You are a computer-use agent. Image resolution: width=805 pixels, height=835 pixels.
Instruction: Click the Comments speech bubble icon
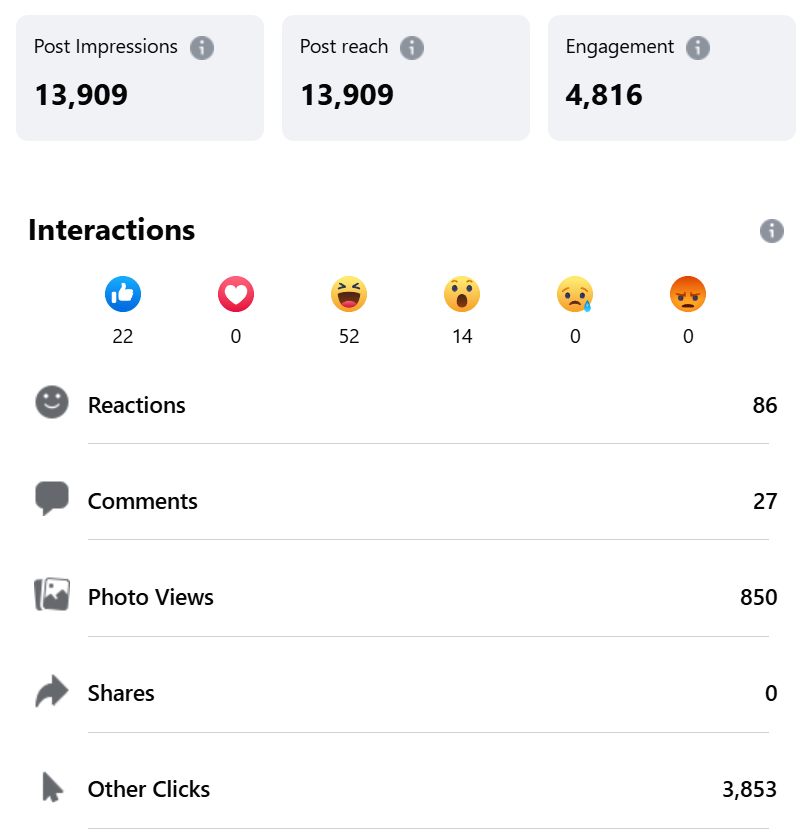pyautogui.click(x=52, y=498)
